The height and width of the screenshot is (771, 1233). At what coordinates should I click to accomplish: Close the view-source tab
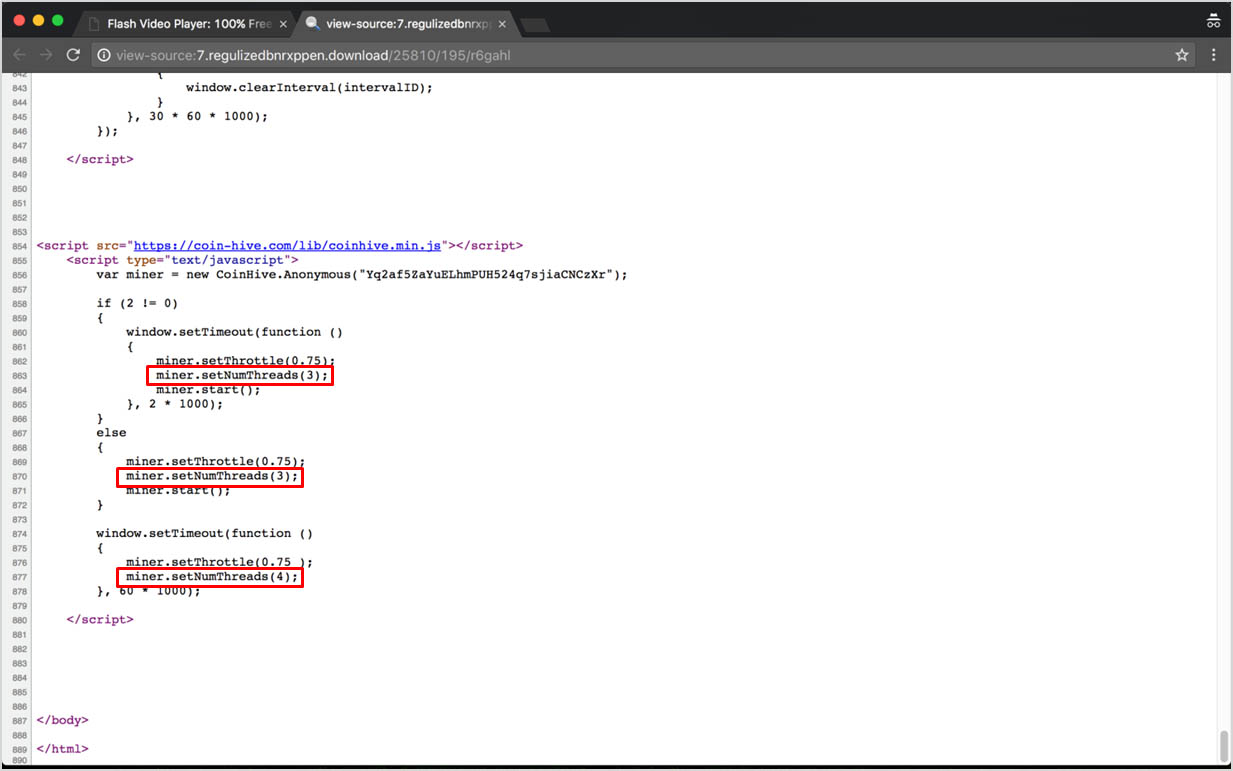point(501,23)
